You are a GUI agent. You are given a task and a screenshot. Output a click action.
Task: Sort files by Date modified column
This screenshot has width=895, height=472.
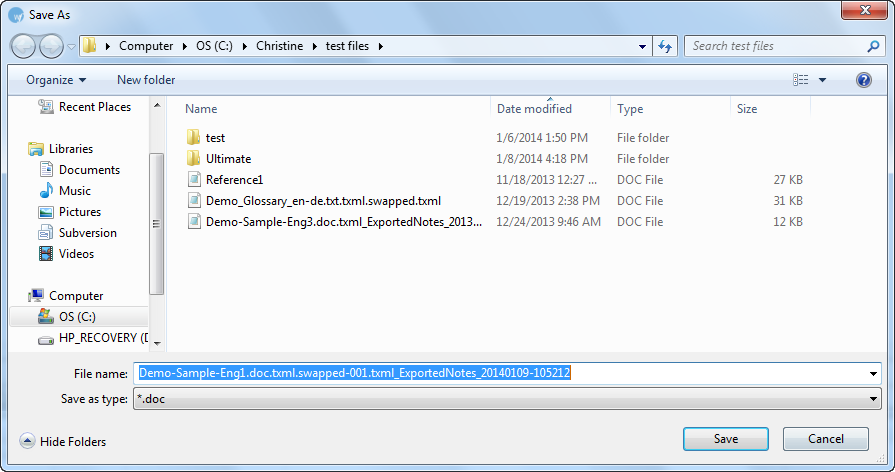click(534, 109)
